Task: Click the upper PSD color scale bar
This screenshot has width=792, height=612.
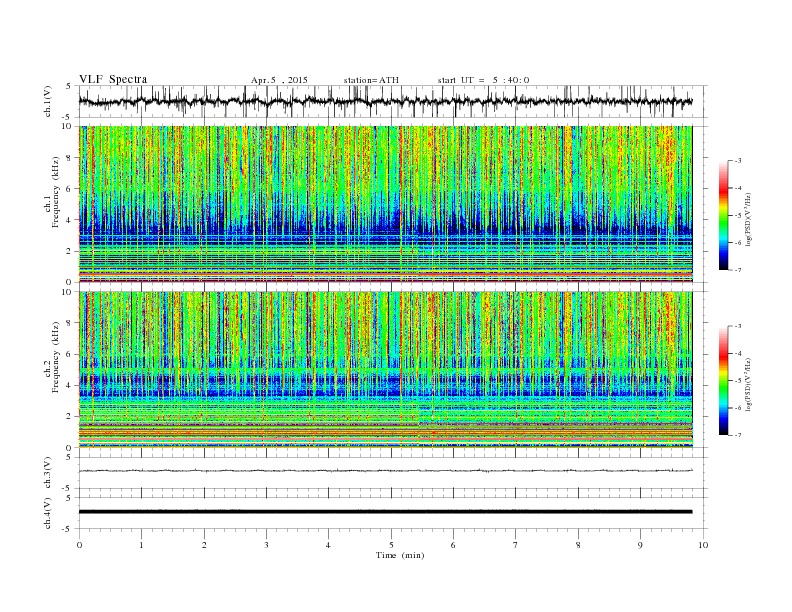Action: click(723, 215)
